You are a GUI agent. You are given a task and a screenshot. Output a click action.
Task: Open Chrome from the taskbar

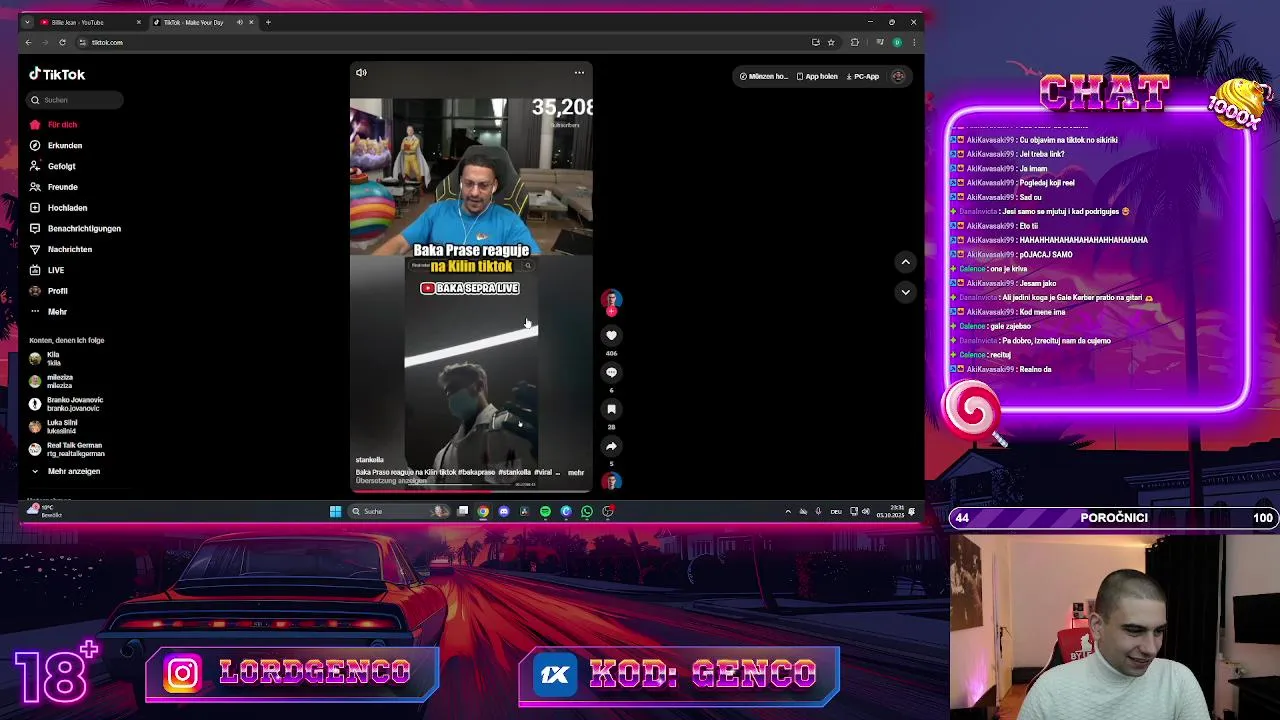coord(483,511)
